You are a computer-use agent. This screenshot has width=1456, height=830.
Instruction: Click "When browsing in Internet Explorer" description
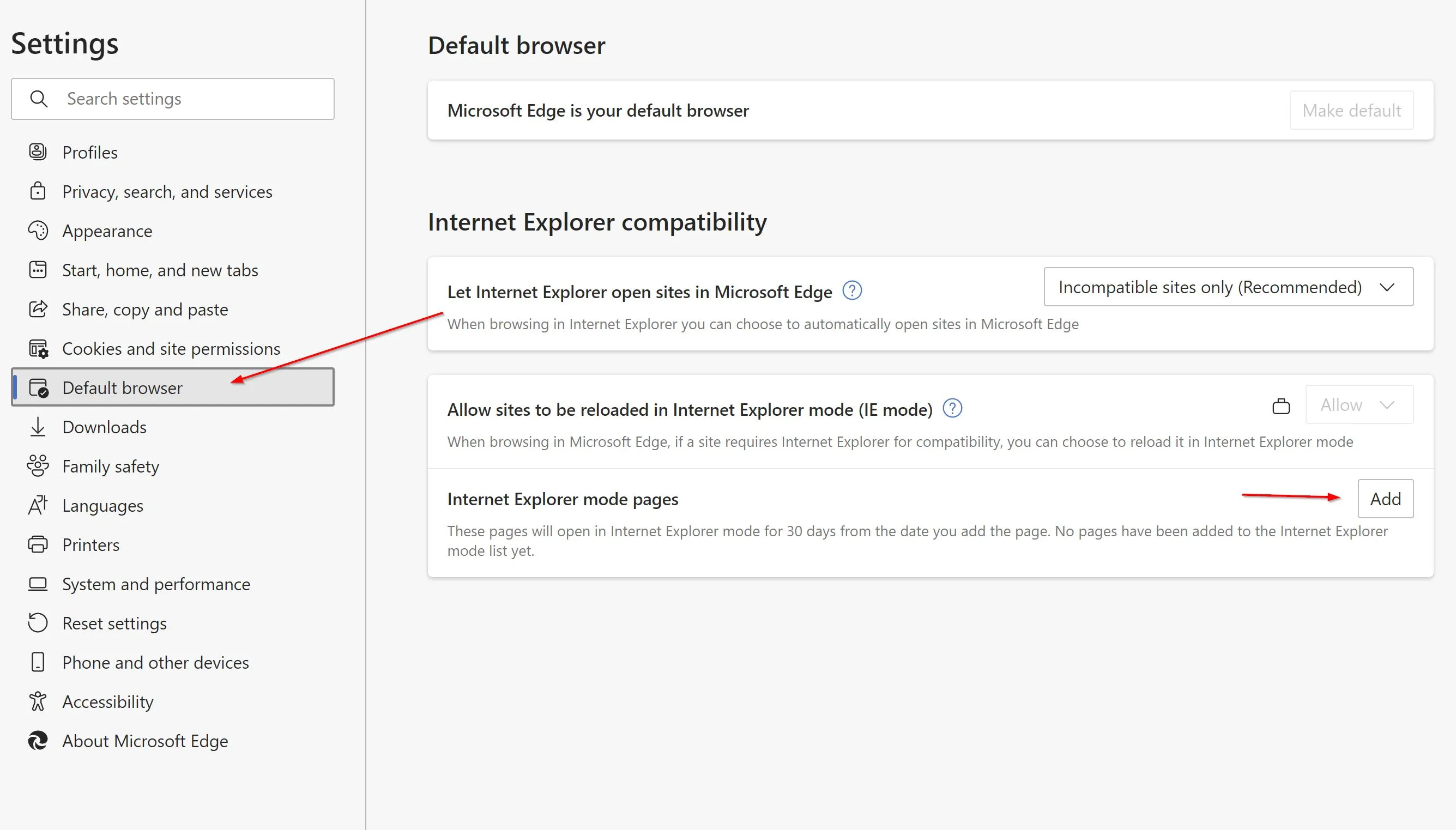763,324
